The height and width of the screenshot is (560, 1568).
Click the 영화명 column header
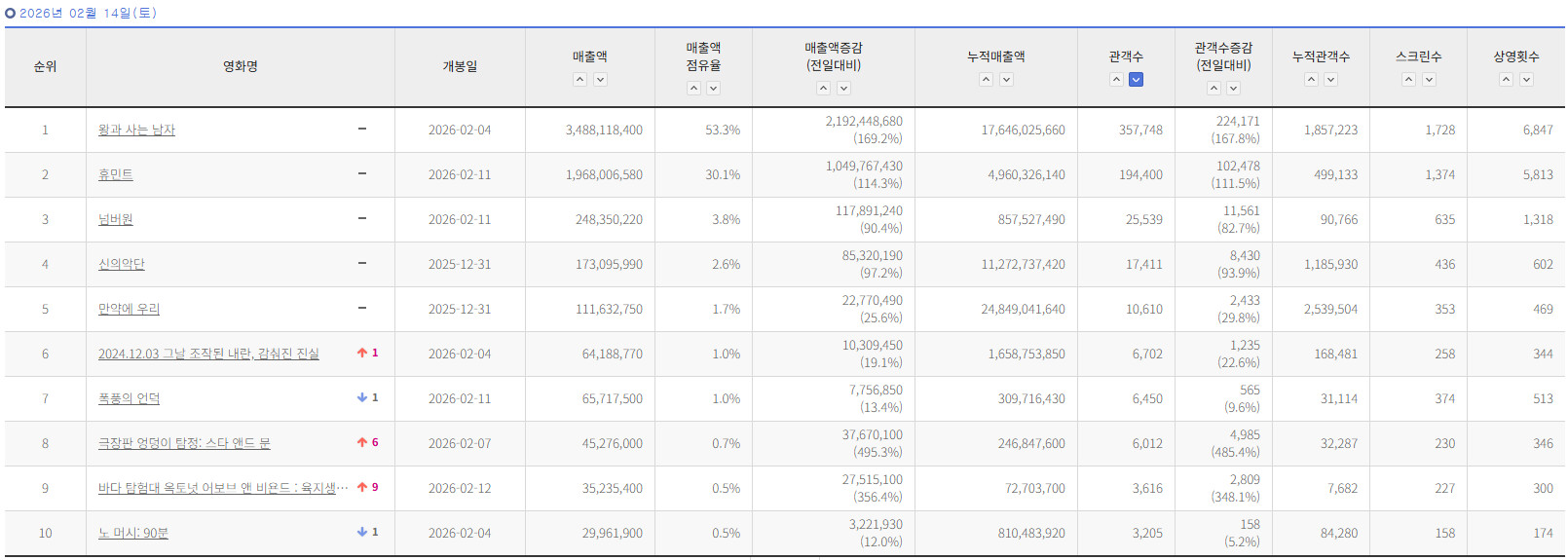click(241, 66)
